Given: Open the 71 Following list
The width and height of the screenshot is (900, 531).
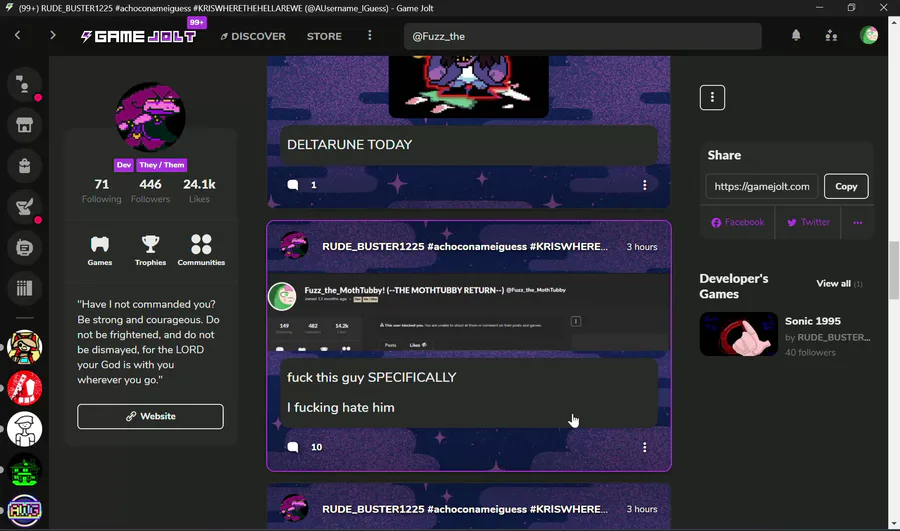Looking at the screenshot, I should click(x=102, y=191).
